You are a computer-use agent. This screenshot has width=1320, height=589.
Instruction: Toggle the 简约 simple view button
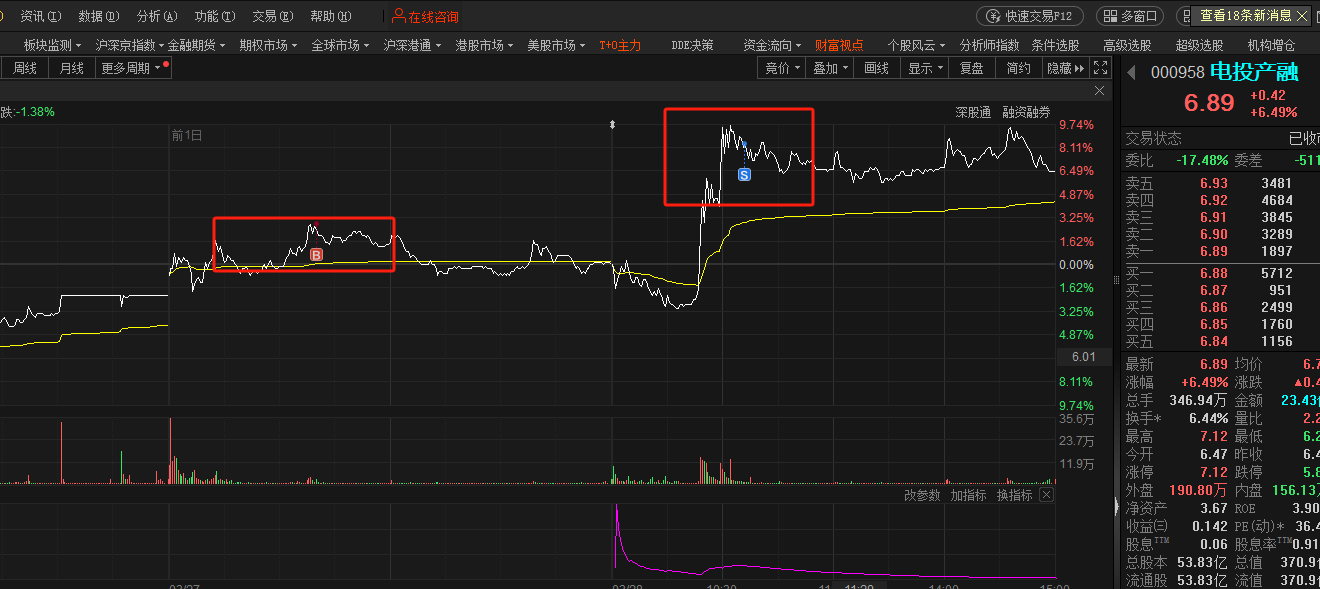click(1018, 68)
